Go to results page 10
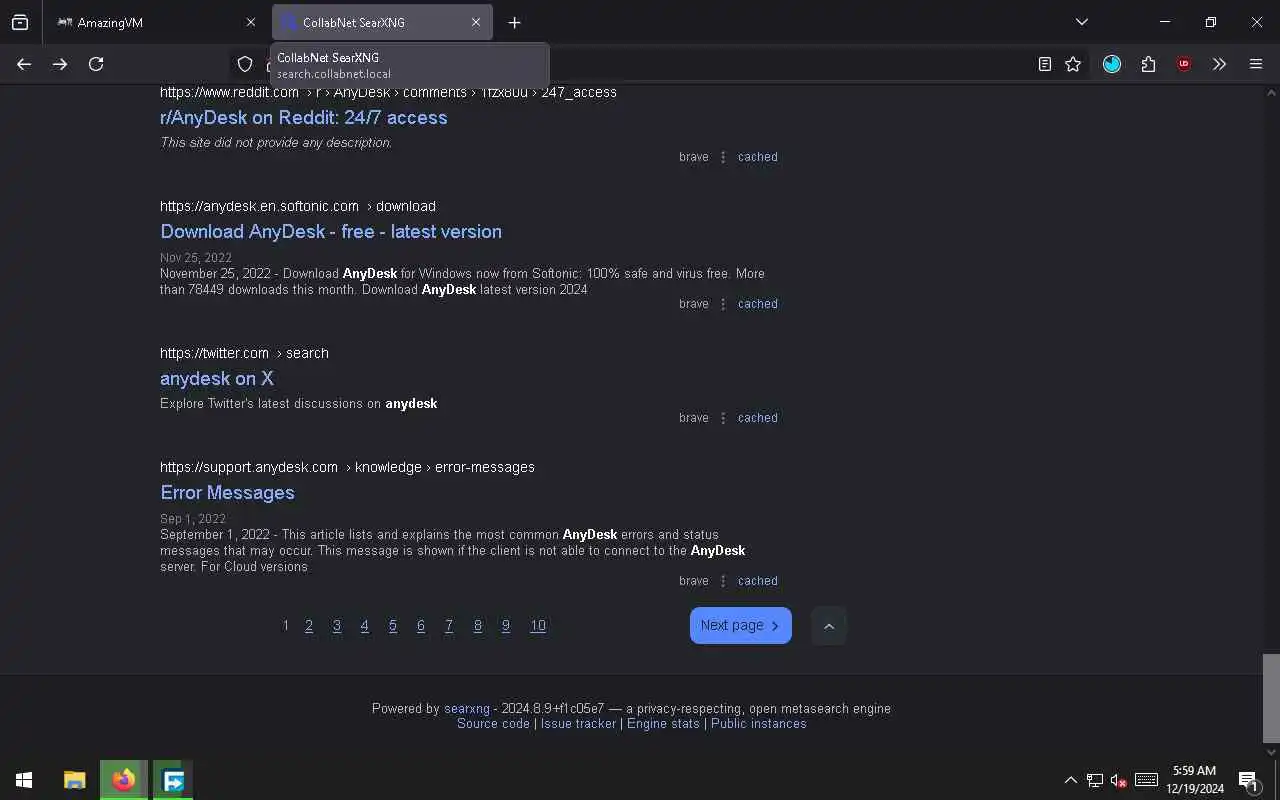This screenshot has height=800, width=1280. tap(538, 626)
